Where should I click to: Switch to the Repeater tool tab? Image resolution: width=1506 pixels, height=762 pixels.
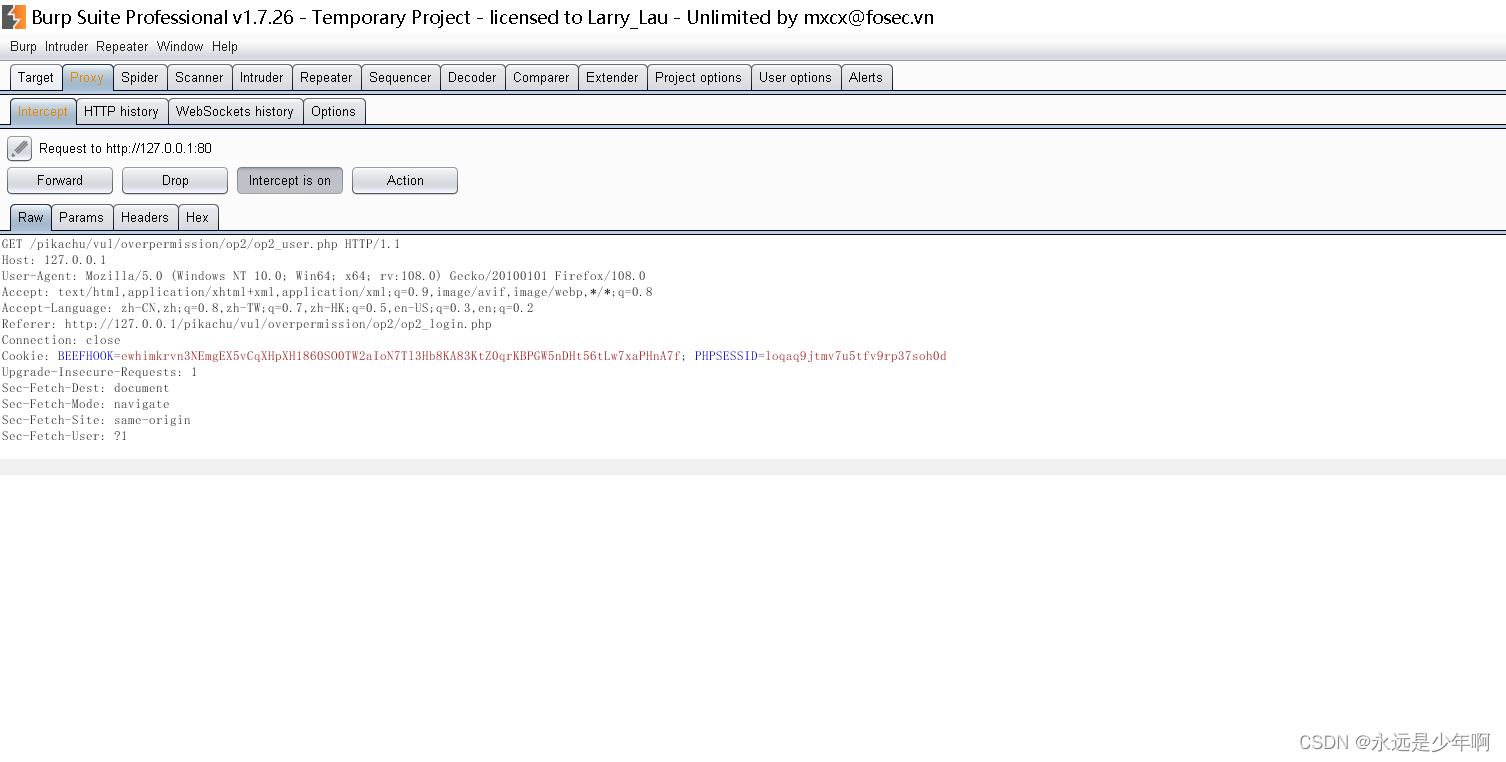point(326,77)
